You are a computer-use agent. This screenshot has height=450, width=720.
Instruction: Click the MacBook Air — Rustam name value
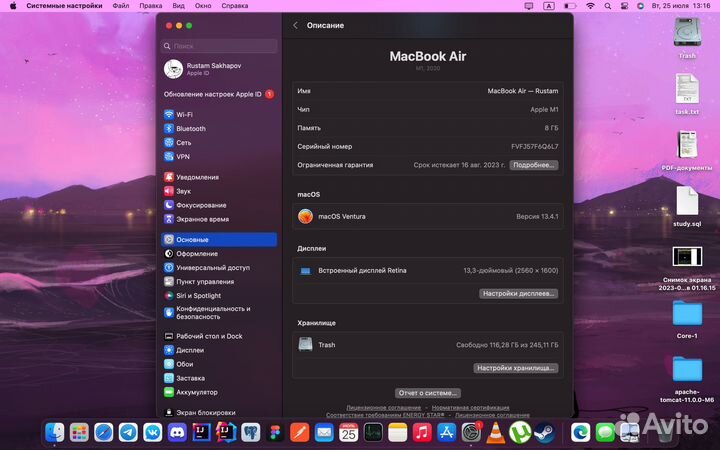523,91
